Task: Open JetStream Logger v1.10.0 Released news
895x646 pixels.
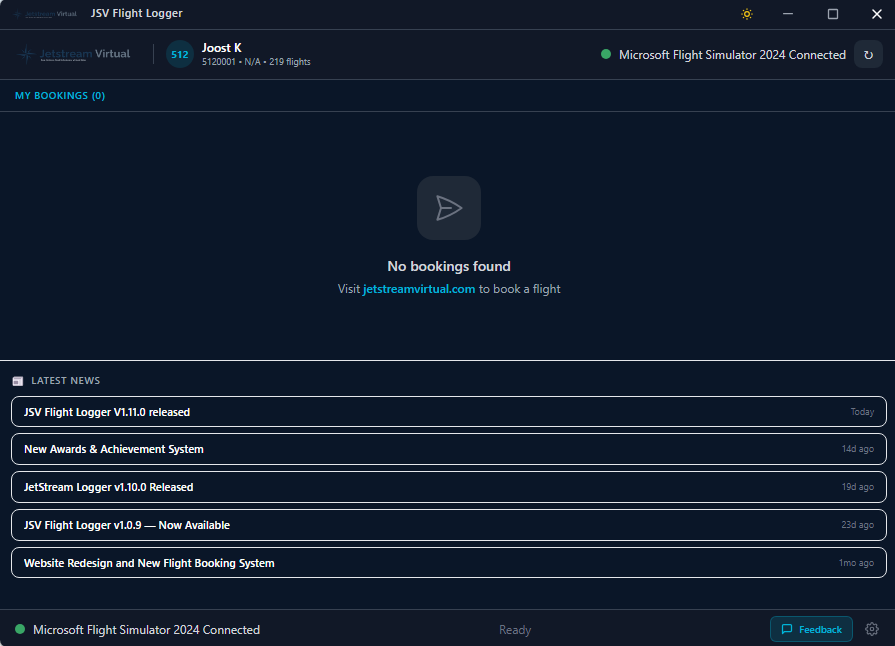Action: [449, 487]
